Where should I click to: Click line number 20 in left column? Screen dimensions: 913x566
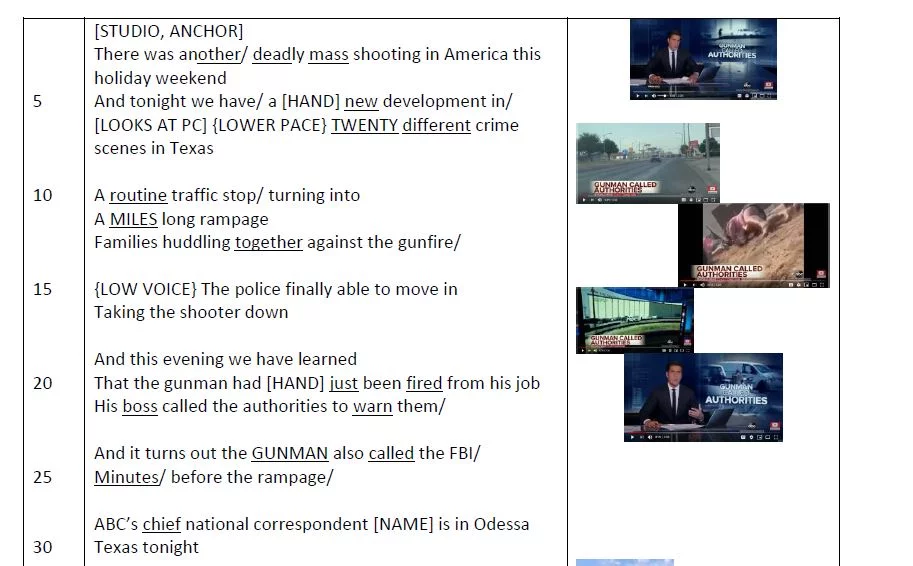(x=43, y=382)
